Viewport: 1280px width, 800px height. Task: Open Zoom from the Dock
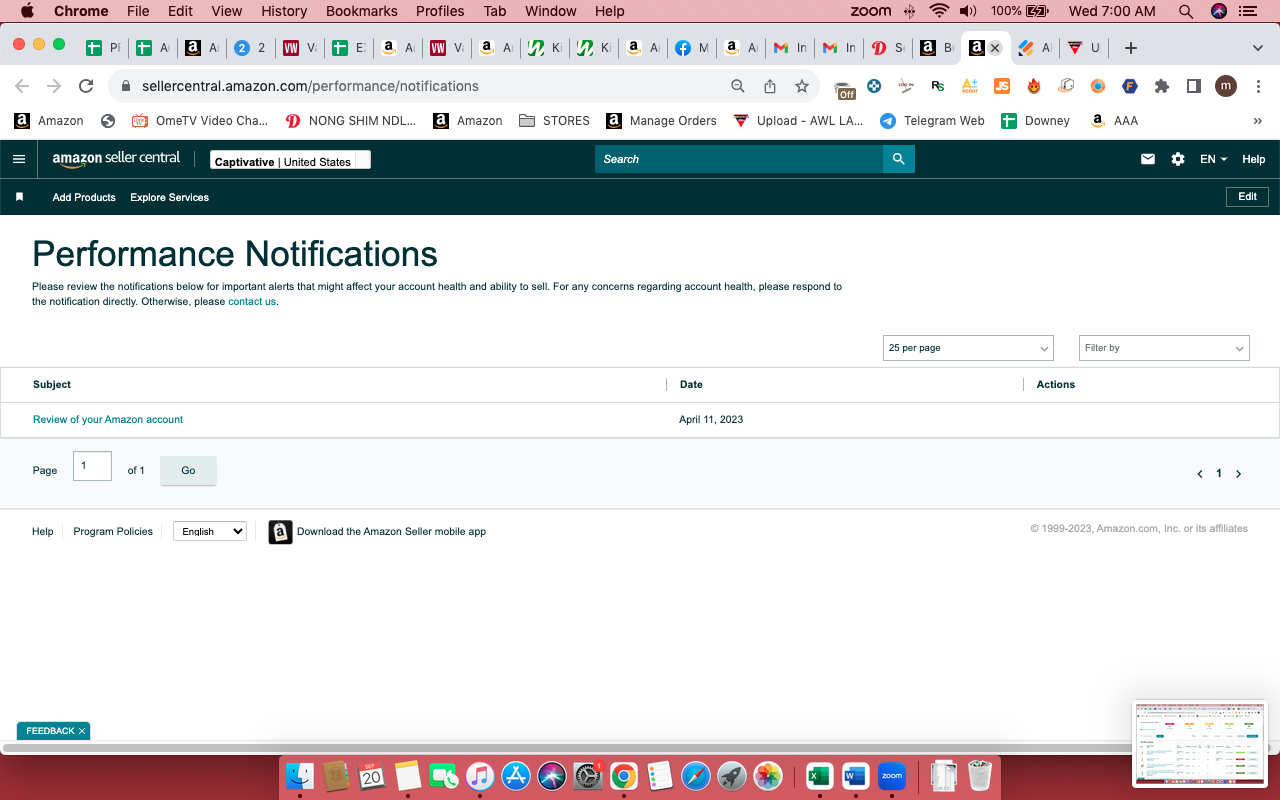(x=892, y=775)
